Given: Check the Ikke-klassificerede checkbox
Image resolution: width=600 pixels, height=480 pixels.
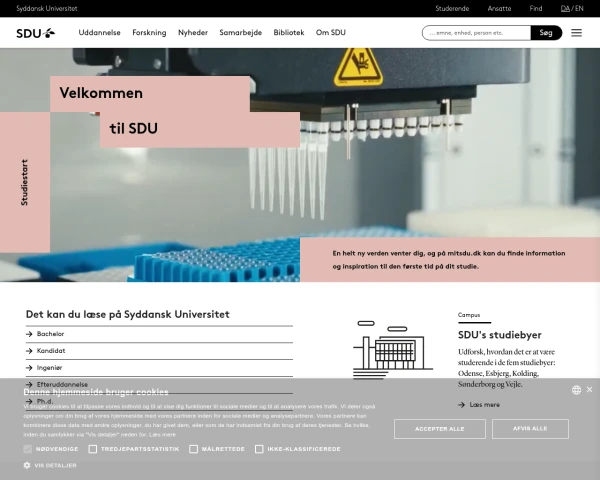Looking at the screenshot, I should [x=259, y=449].
